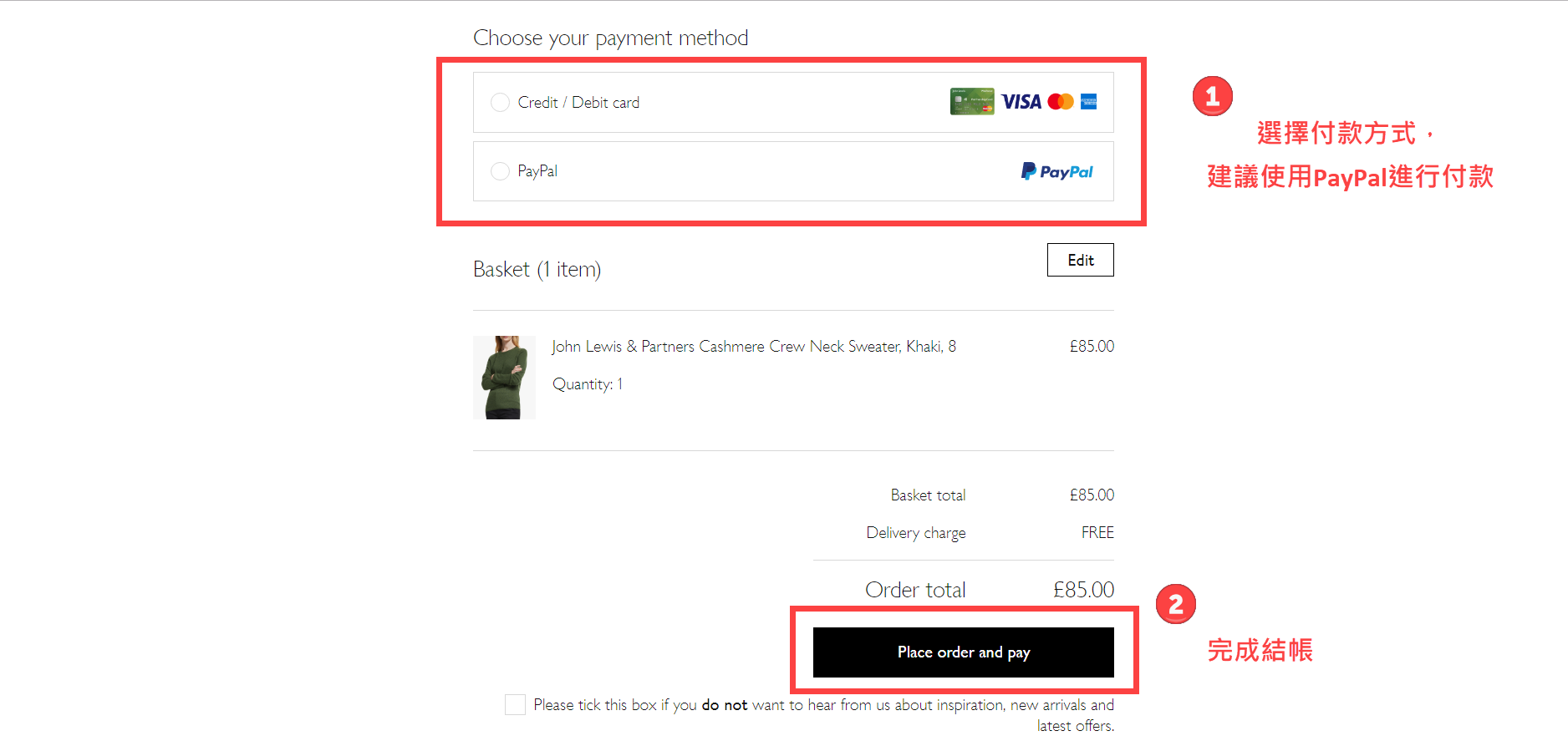Click the Basket (1 item) heading
The image size is (1568, 736).
pyautogui.click(x=537, y=269)
